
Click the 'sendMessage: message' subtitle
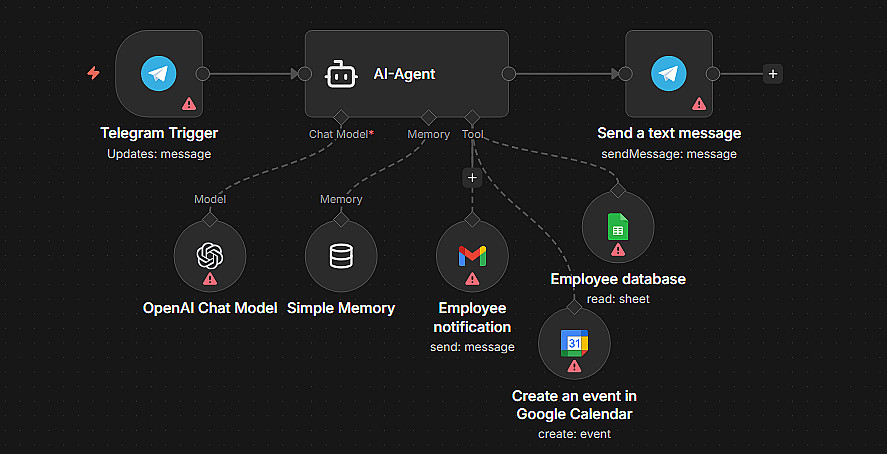669,154
